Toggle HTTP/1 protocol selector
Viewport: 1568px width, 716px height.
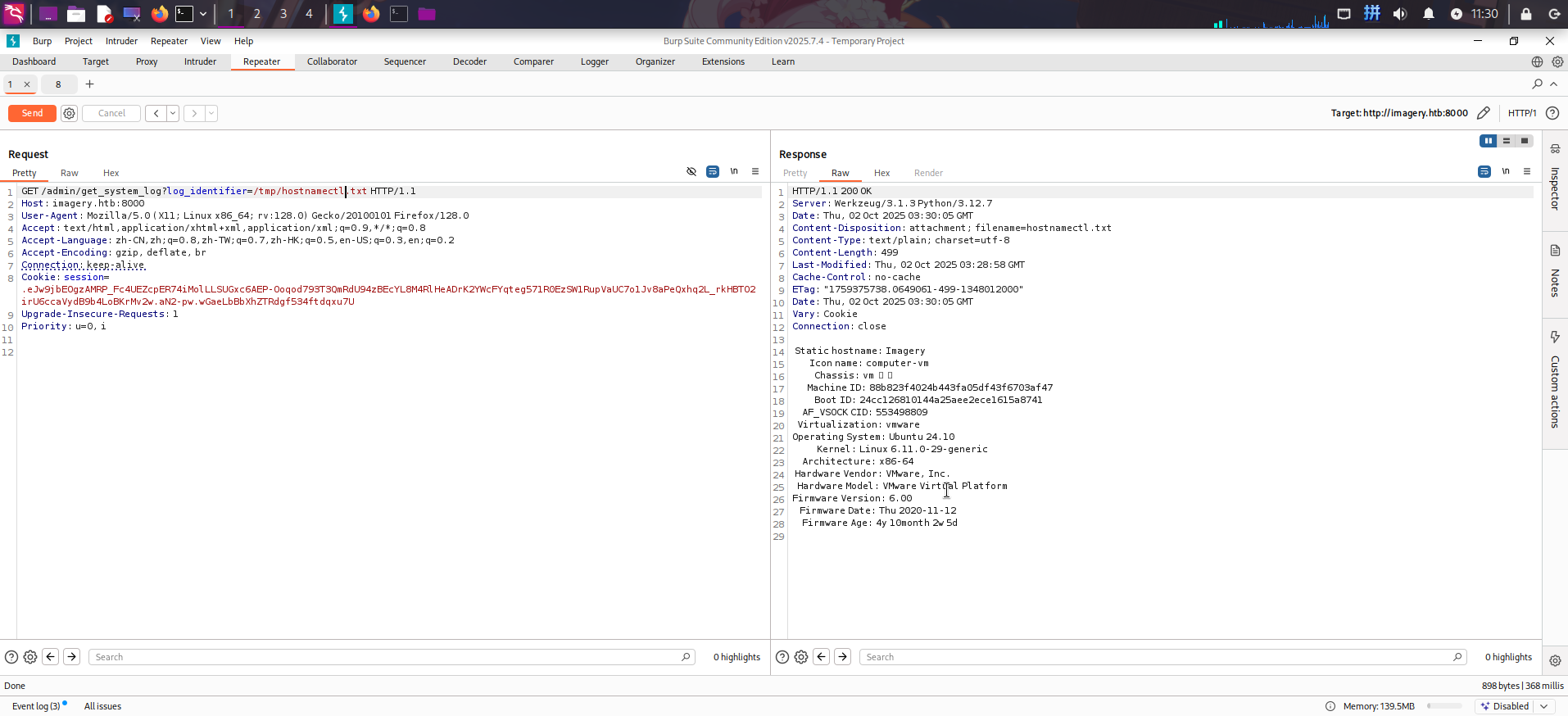pyautogui.click(x=1522, y=113)
